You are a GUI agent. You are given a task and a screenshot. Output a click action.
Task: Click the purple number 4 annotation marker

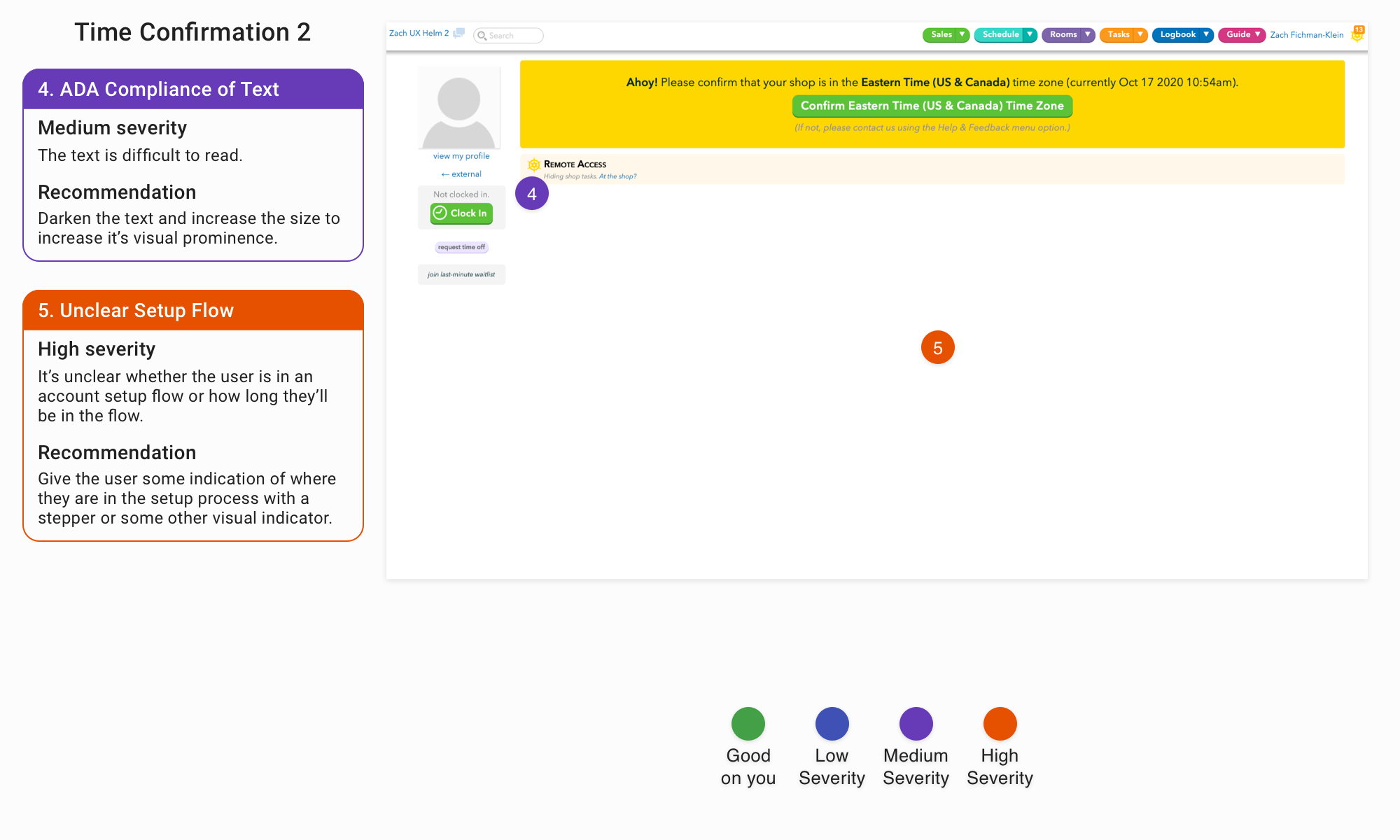pos(532,194)
